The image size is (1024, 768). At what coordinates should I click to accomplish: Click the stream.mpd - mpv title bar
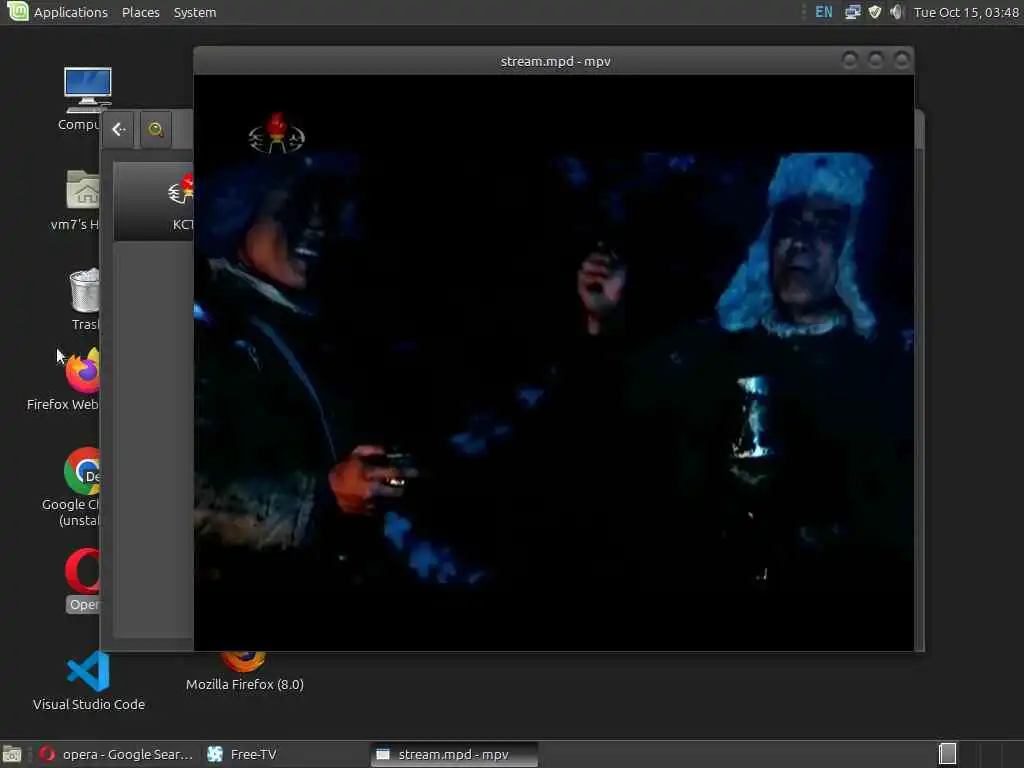pyautogui.click(x=555, y=61)
